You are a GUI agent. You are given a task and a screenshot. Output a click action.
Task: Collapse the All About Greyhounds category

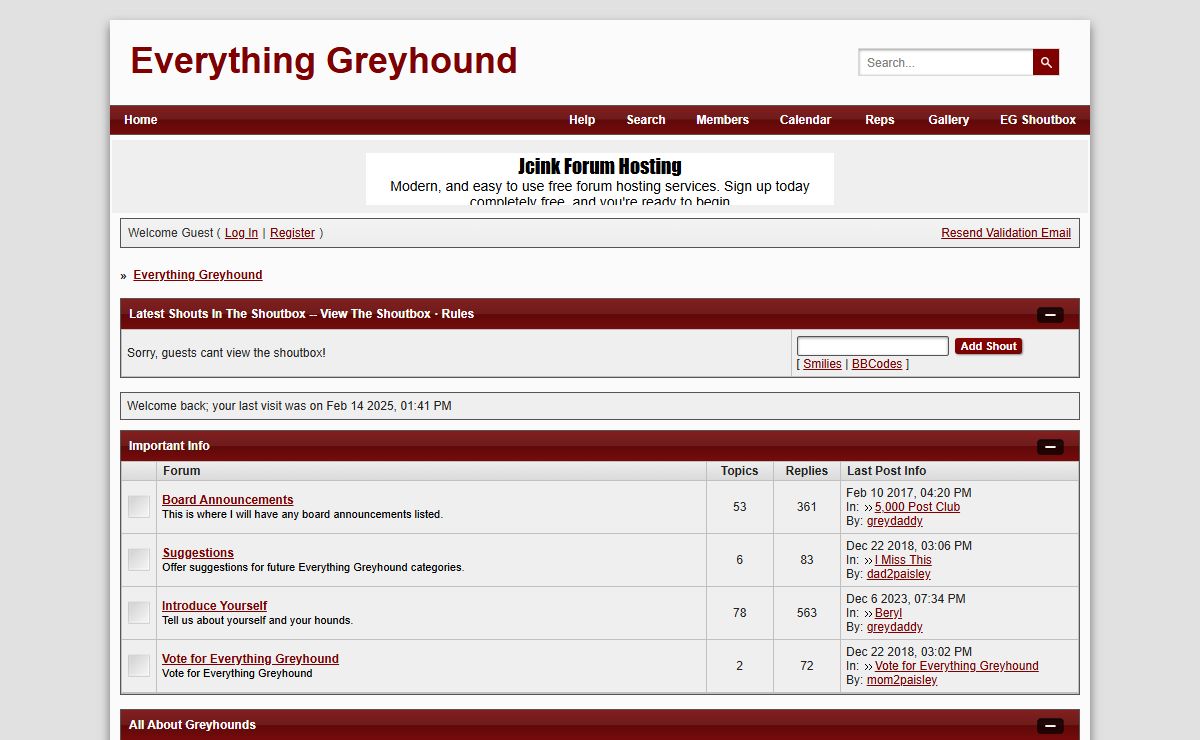[x=1050, y=725]
